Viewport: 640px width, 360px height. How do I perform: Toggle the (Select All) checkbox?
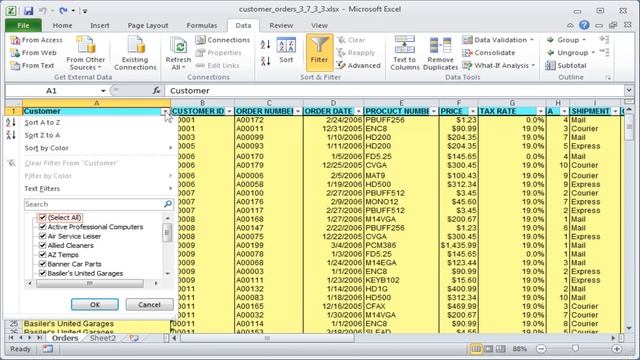[x=42, y=218]
